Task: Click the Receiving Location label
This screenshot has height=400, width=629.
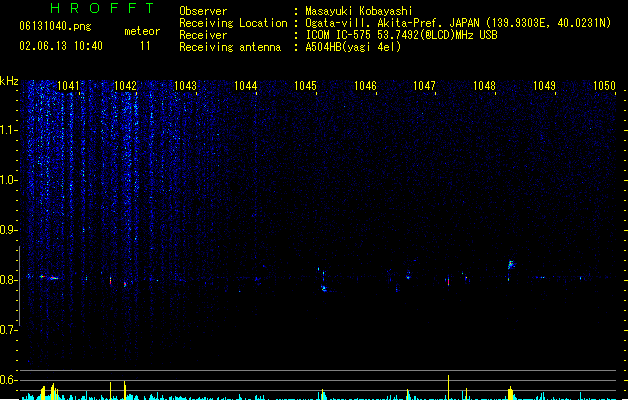Action: click(x=233, y=23)
